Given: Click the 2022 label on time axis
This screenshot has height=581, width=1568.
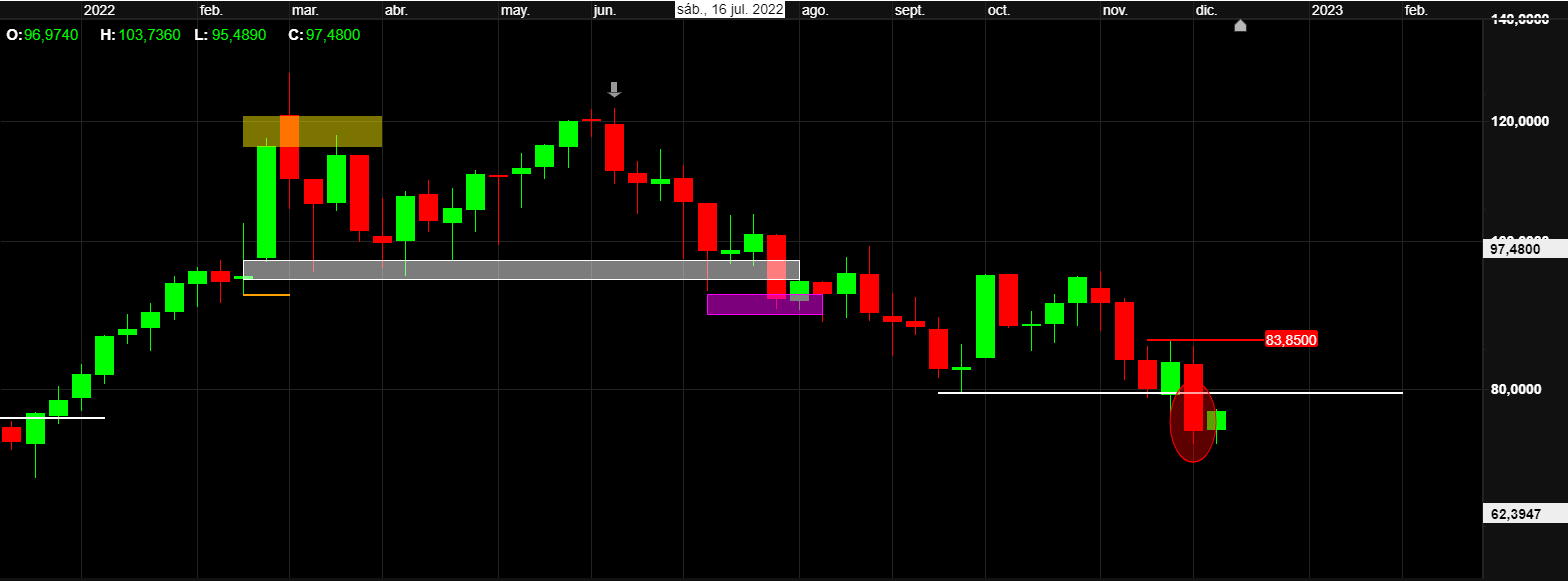Looking at the screenshot, I should [99, 10].
